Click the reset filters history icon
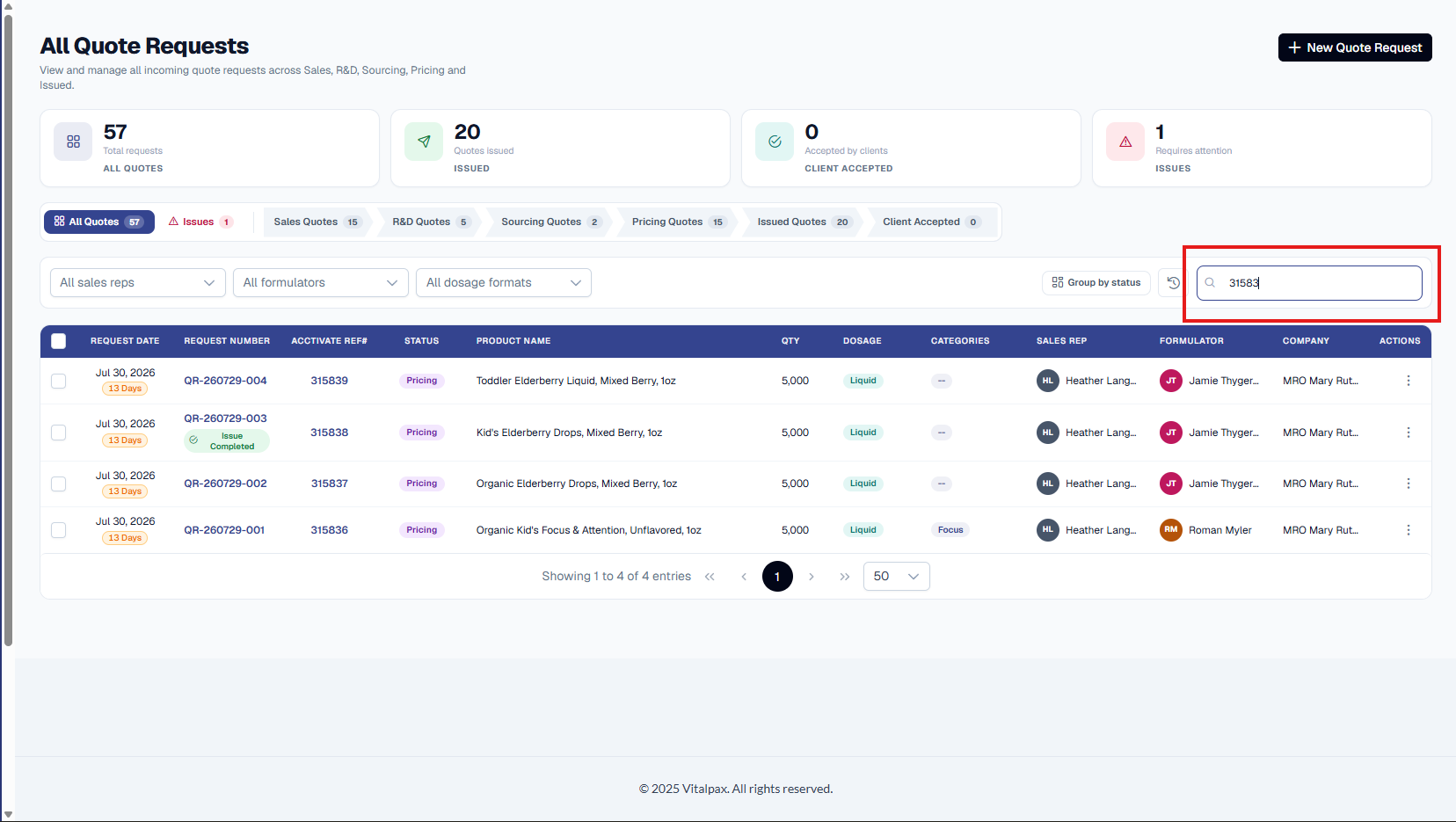Screen dimensions: 1456x822 pos(1173,283)
